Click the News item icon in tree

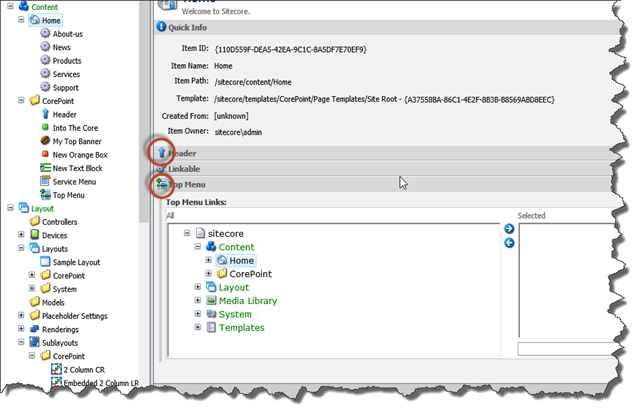[45, 47]
